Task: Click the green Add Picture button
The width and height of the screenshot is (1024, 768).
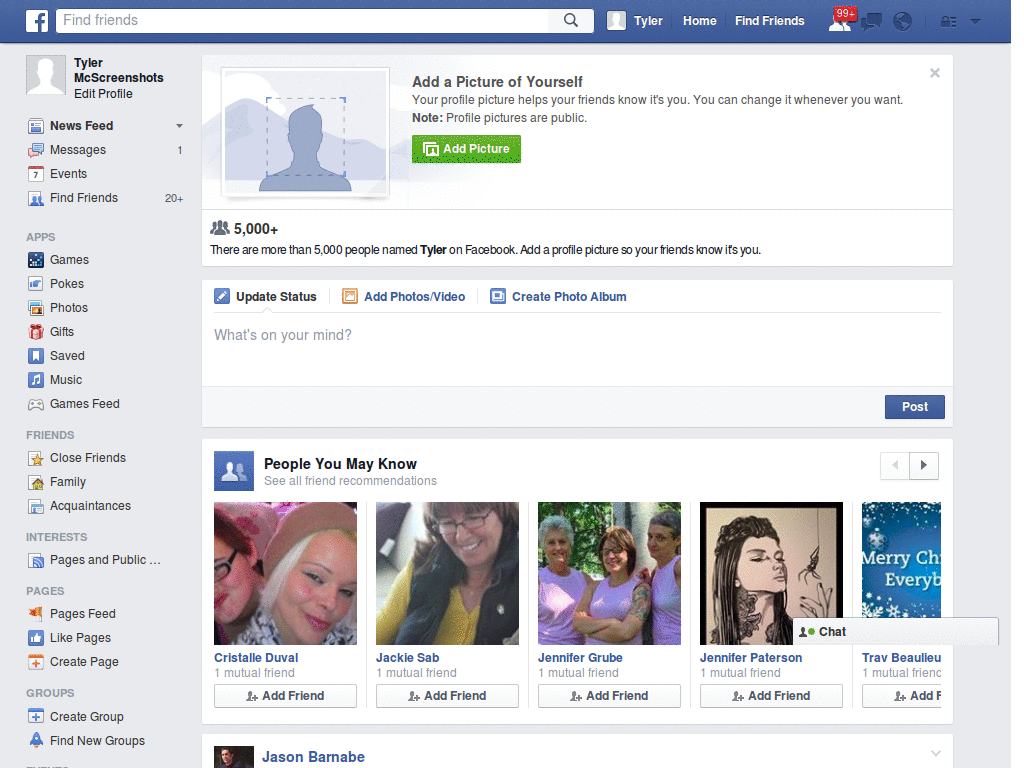Action: coord(466,149)
